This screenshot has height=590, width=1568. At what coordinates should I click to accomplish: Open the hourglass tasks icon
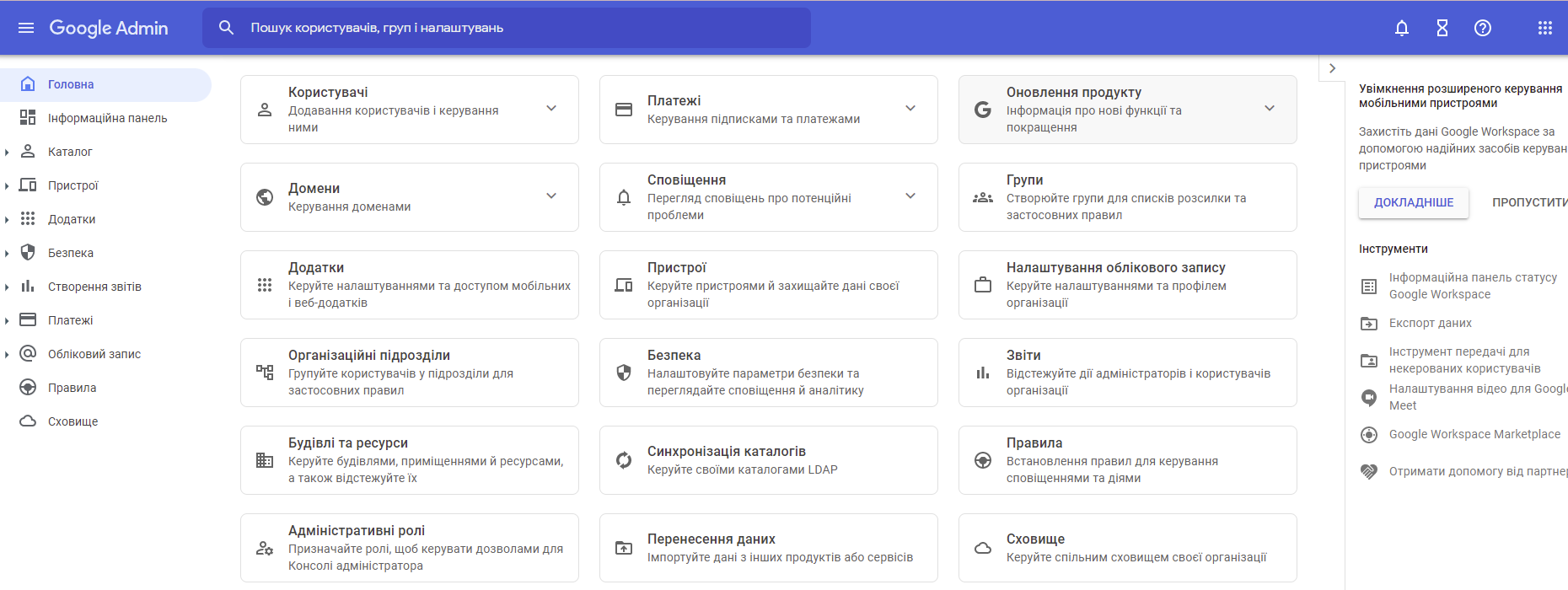tap(1442, 28)
